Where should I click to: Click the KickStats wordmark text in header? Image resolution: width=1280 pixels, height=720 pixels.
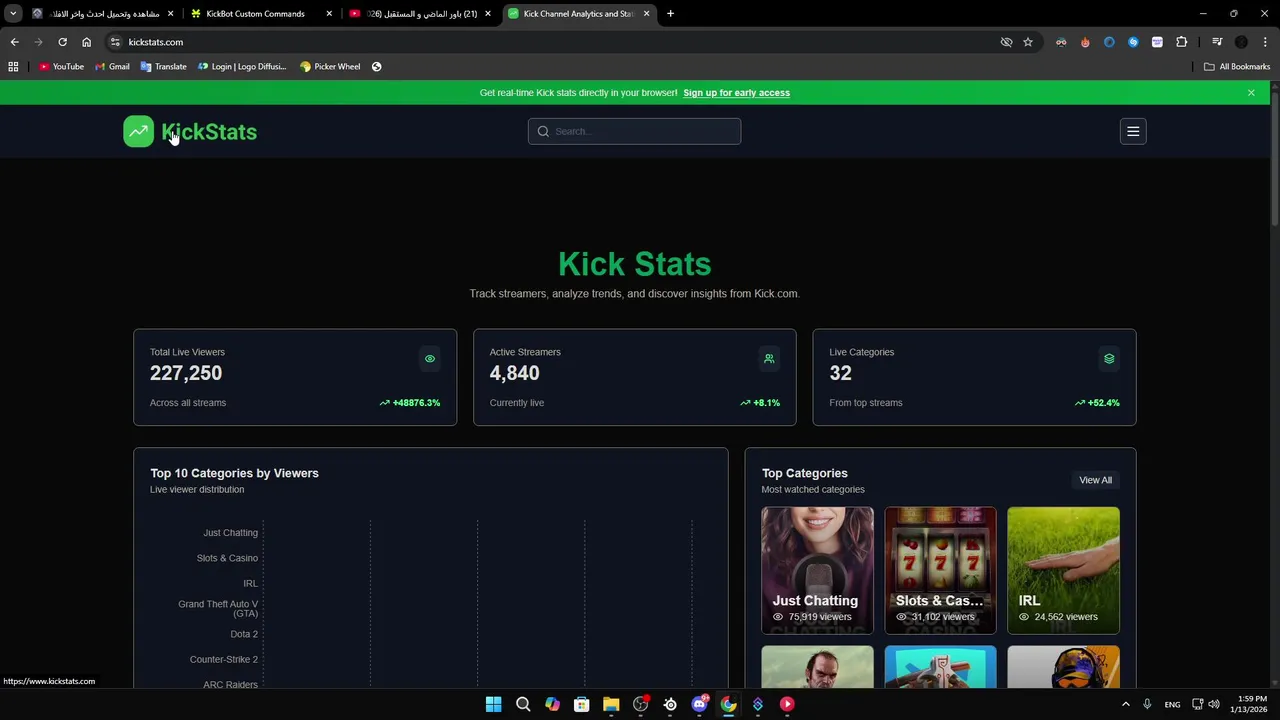(209, 132)
